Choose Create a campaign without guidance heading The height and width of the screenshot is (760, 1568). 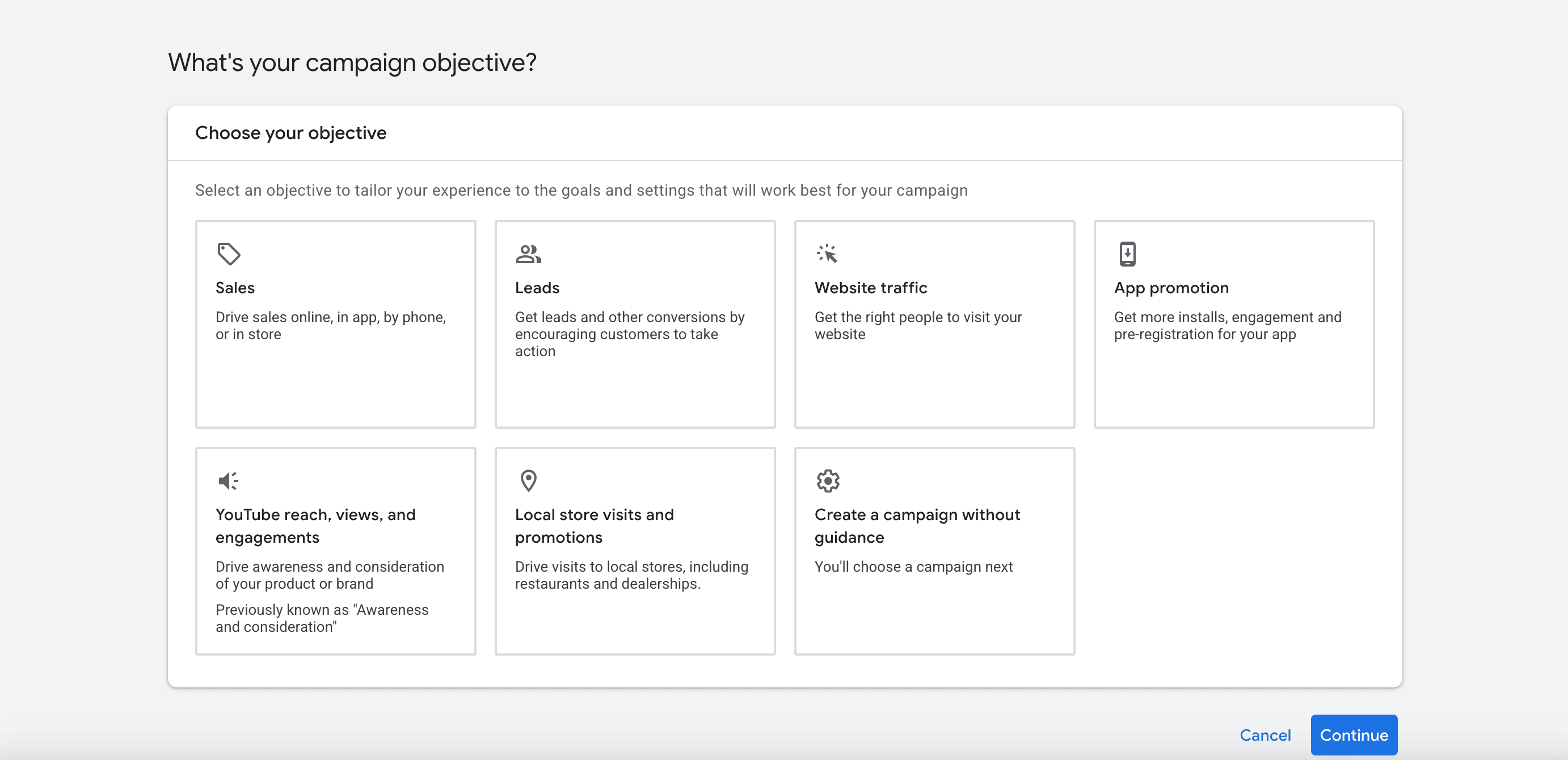click(x=917, y=526)
